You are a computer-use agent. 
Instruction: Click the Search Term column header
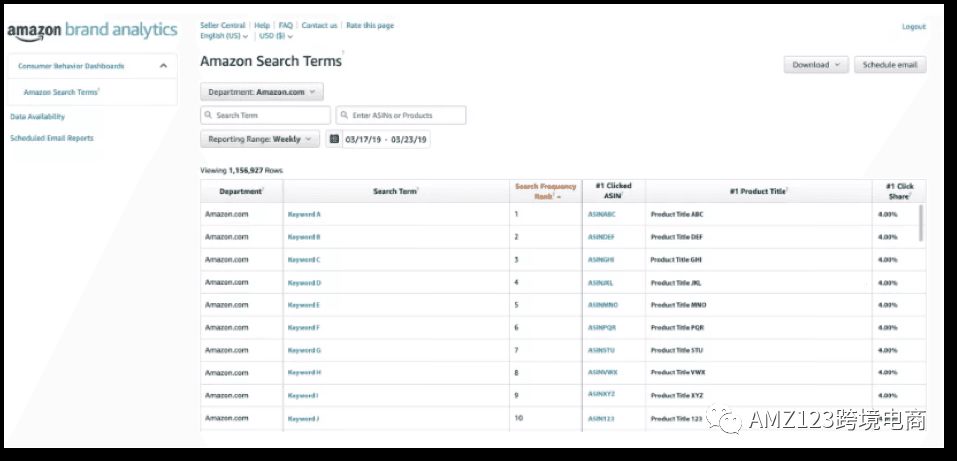(x=396, y=191)
